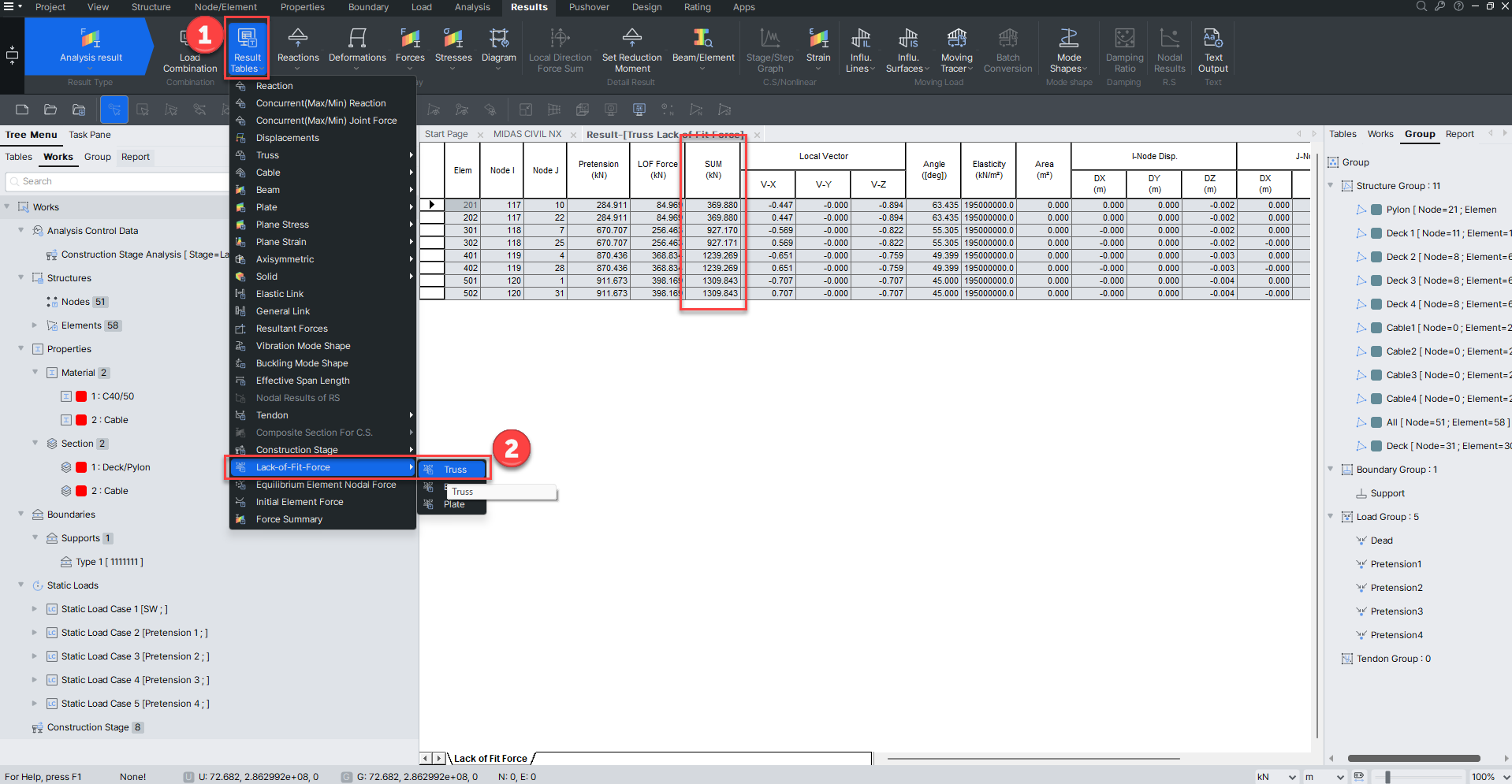Collapse the Works tree root
The height and width of the screenshot is (784, 1512).
[x=7, y=206]
